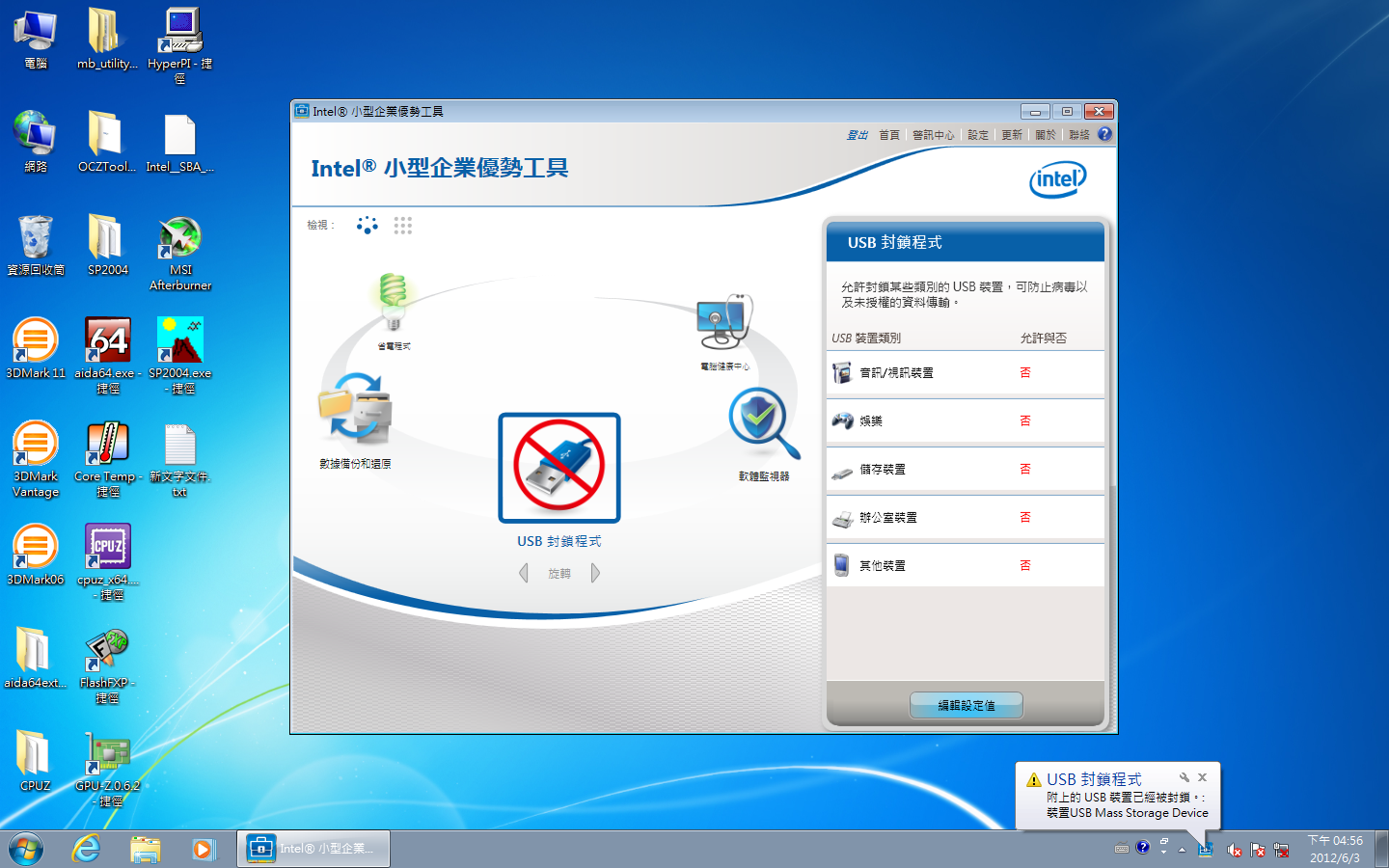Select the MSI Afterburner desktop shortcut
The image size is (1389, 868).
pos(180,253)
